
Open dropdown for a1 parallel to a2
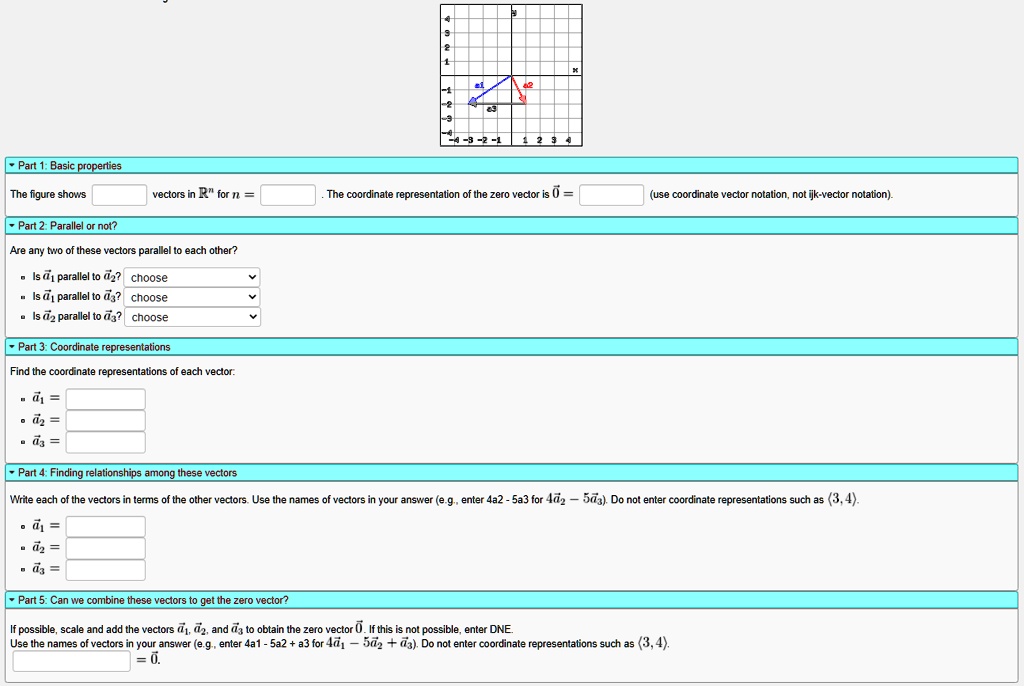[x=192, y=277]
